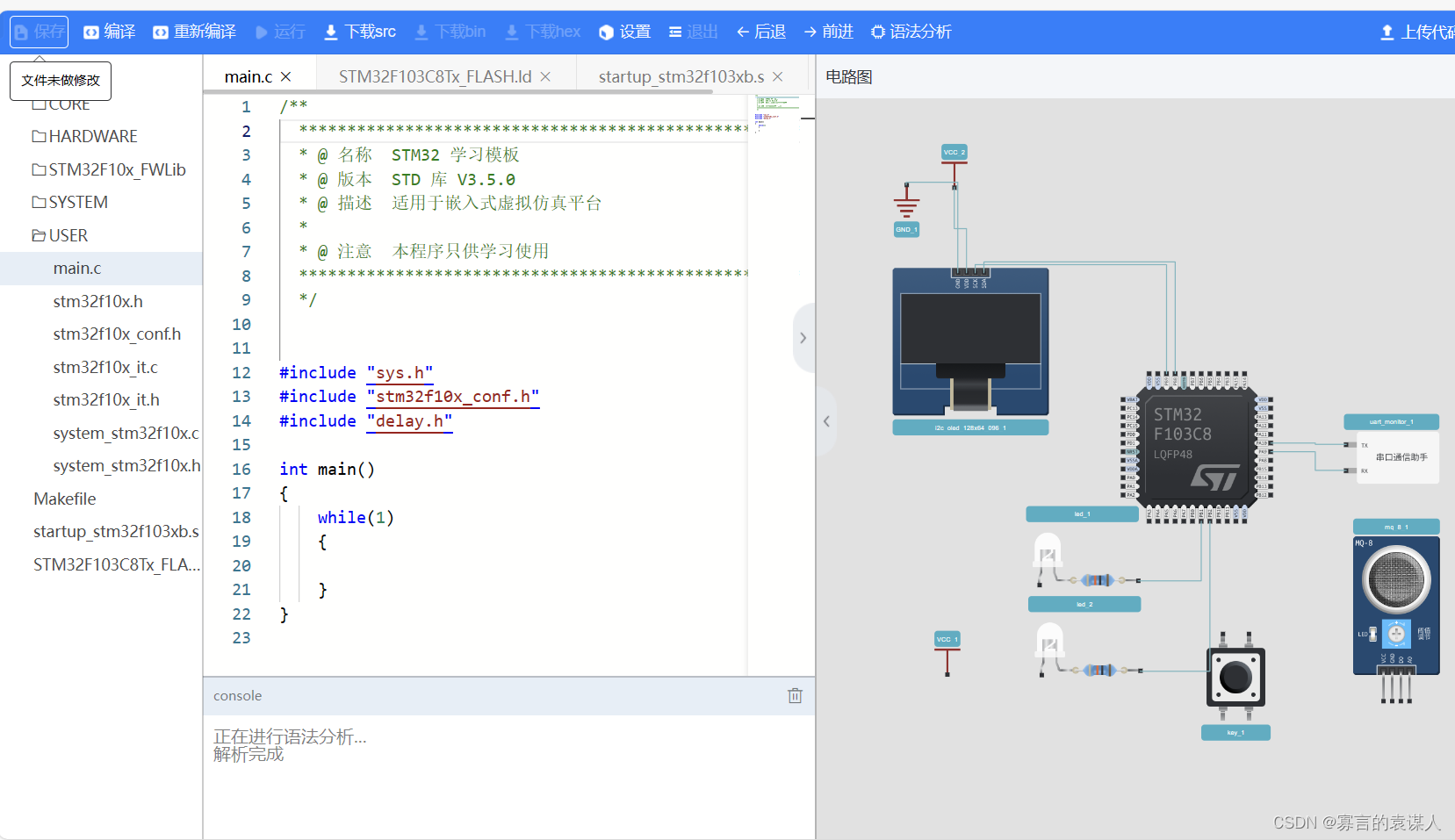Switch to the STM32F103C8Tx_FLASH.ld tab

[x=435, y=77]
